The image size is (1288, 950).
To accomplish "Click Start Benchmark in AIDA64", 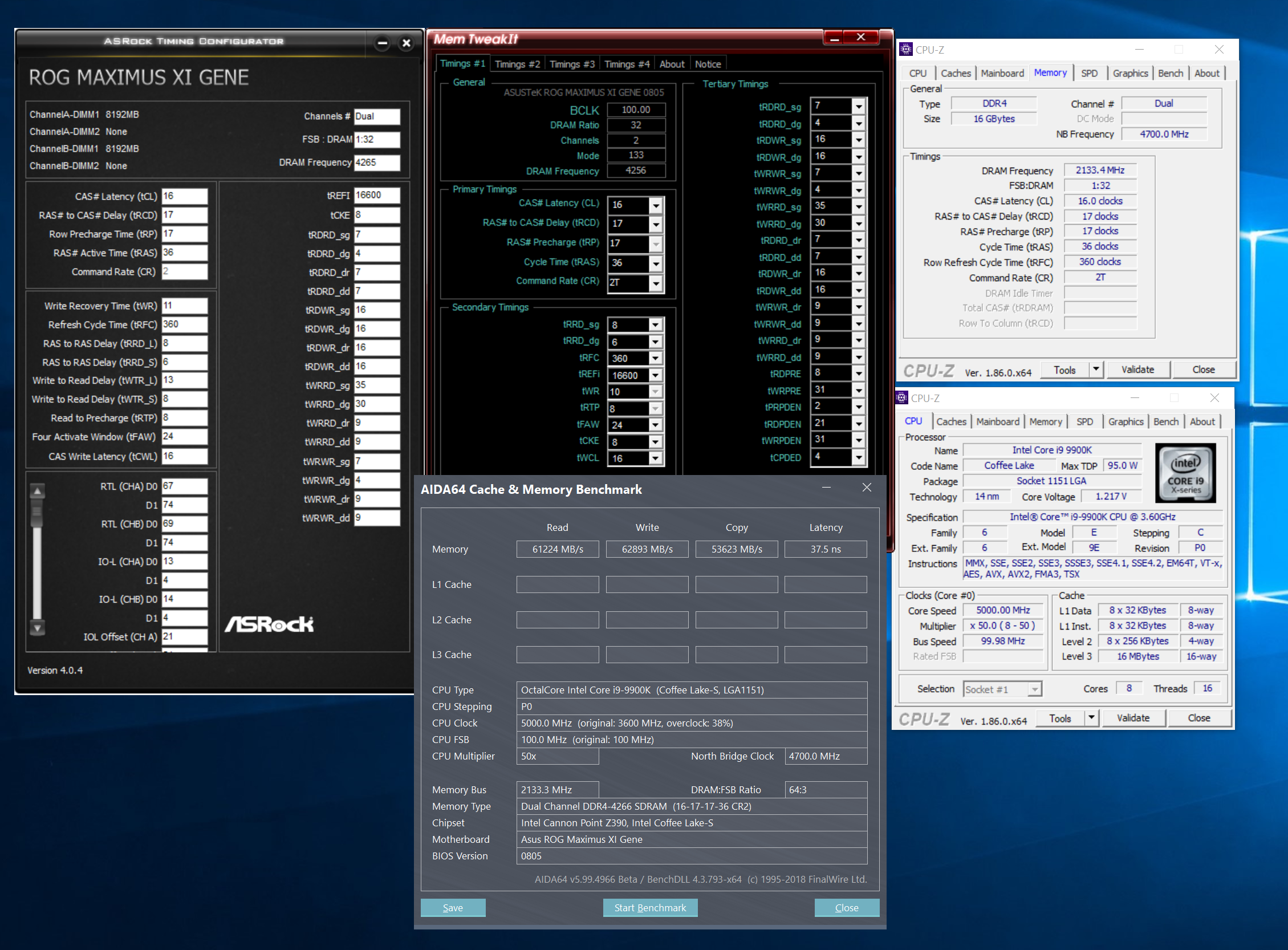I will point(650,907).
